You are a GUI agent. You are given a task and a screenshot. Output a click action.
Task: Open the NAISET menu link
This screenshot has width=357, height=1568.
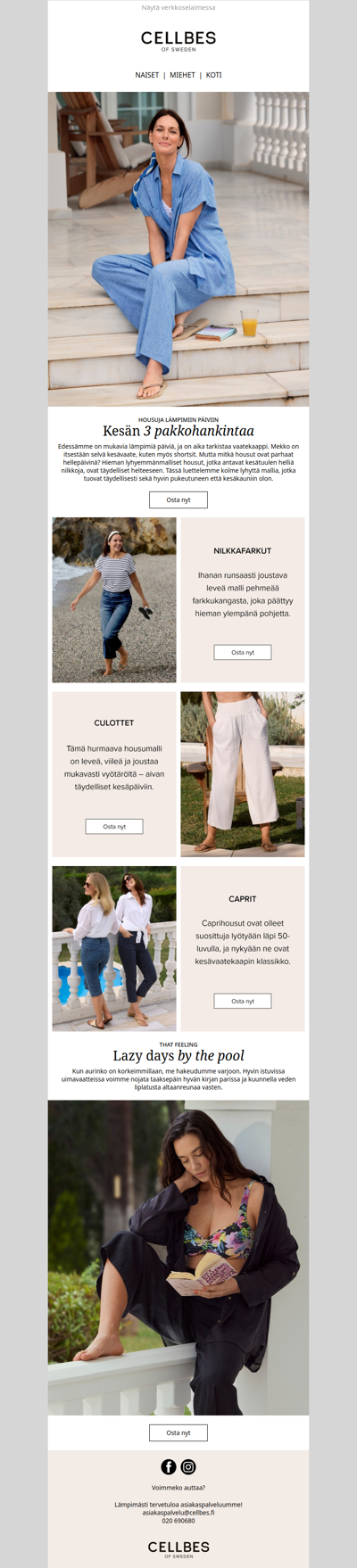pos(147,75)
